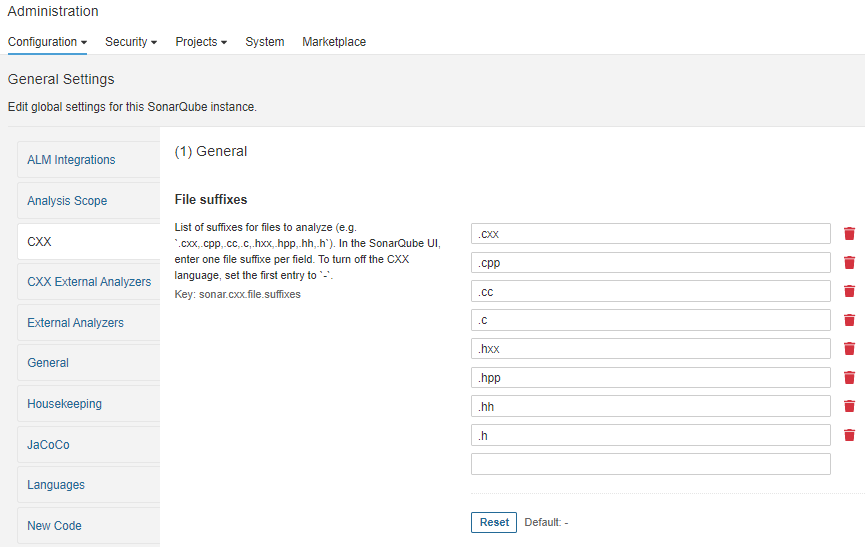Viewport: 865px width, 547px height.
Task: Expand the Security dropdown menu
Action: pos(131,42)
